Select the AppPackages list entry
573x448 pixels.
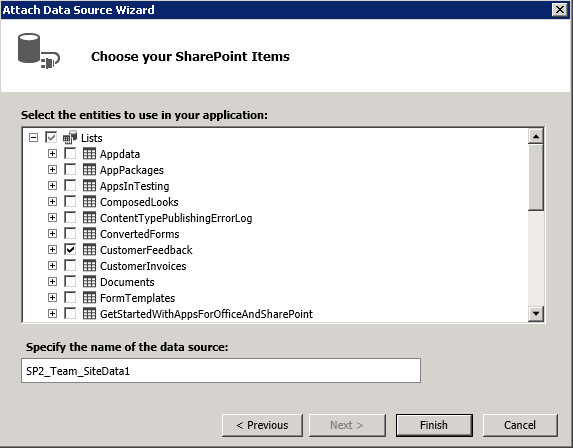pyautogui.click(x=132, y=170)
